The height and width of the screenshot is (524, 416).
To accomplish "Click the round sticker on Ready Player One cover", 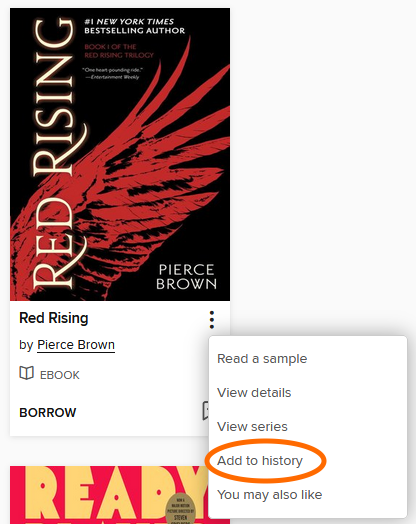I will point(180,509).
